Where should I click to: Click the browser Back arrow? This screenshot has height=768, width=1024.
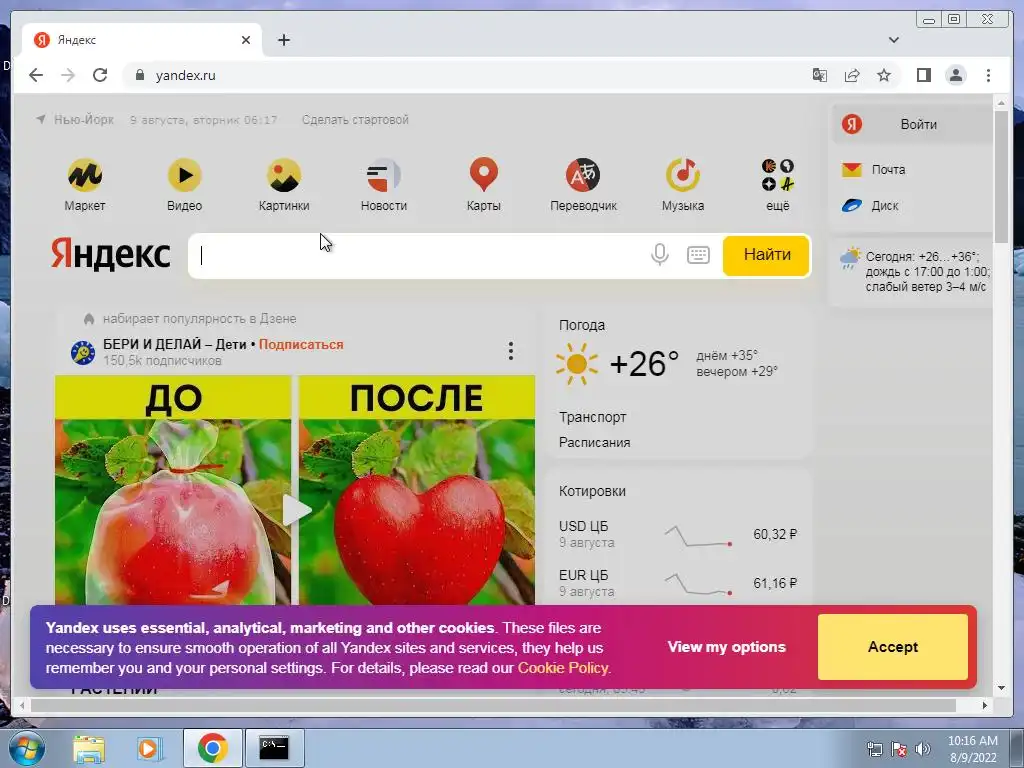[x=36, y=75]
